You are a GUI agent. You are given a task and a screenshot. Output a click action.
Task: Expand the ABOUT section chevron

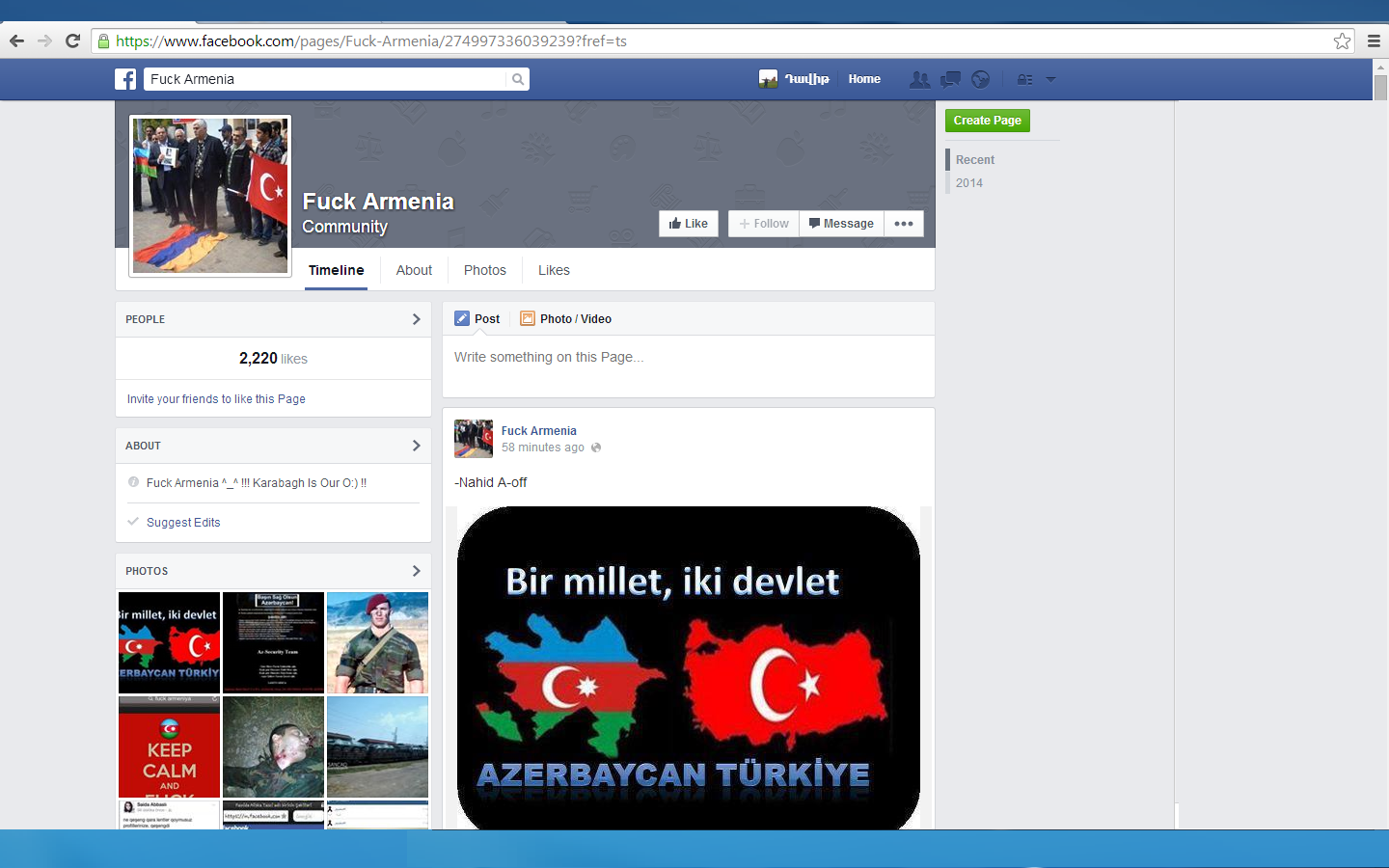click(417, 446)
